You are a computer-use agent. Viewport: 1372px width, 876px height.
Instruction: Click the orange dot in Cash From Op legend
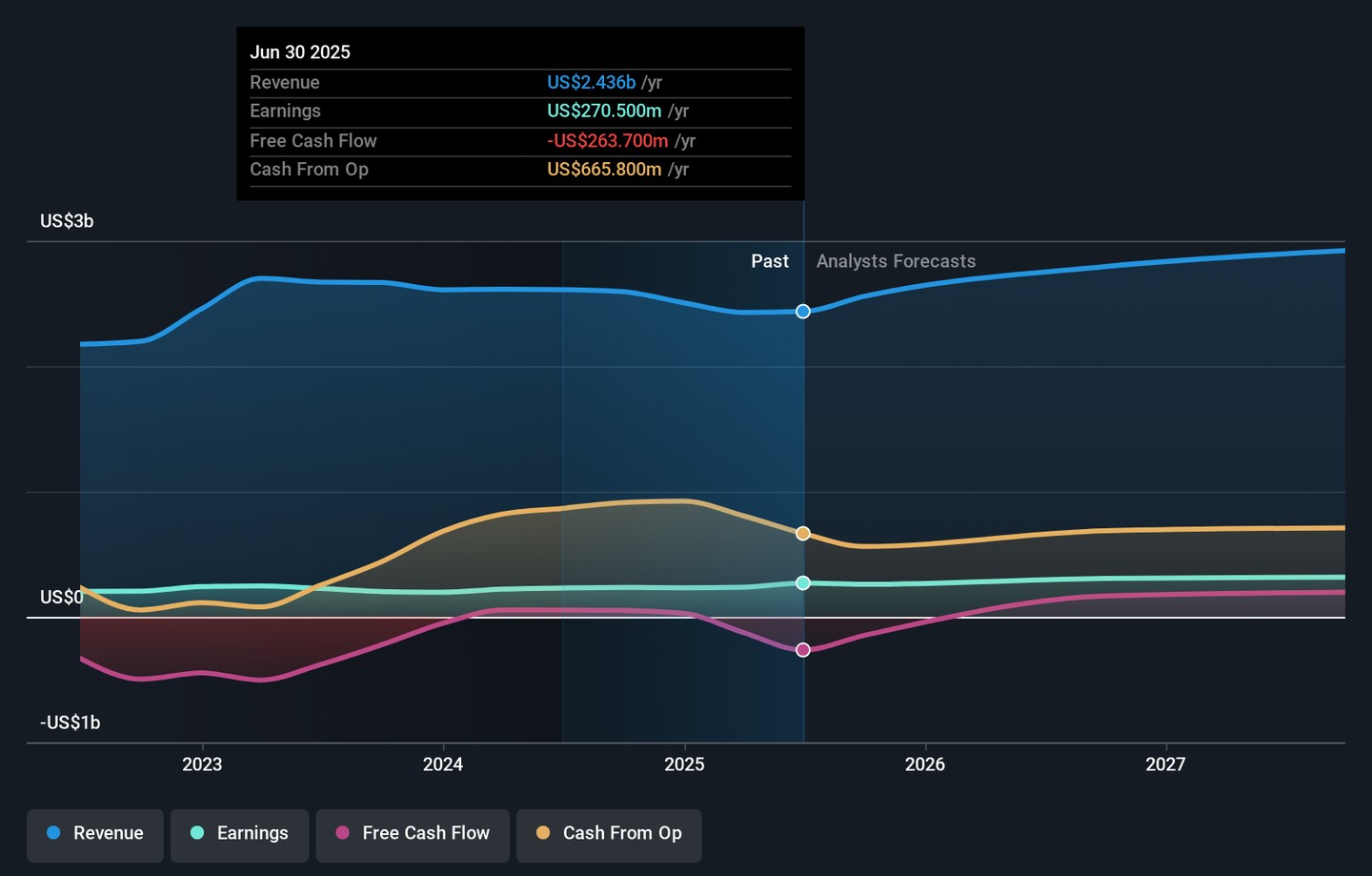pos(543,833)
